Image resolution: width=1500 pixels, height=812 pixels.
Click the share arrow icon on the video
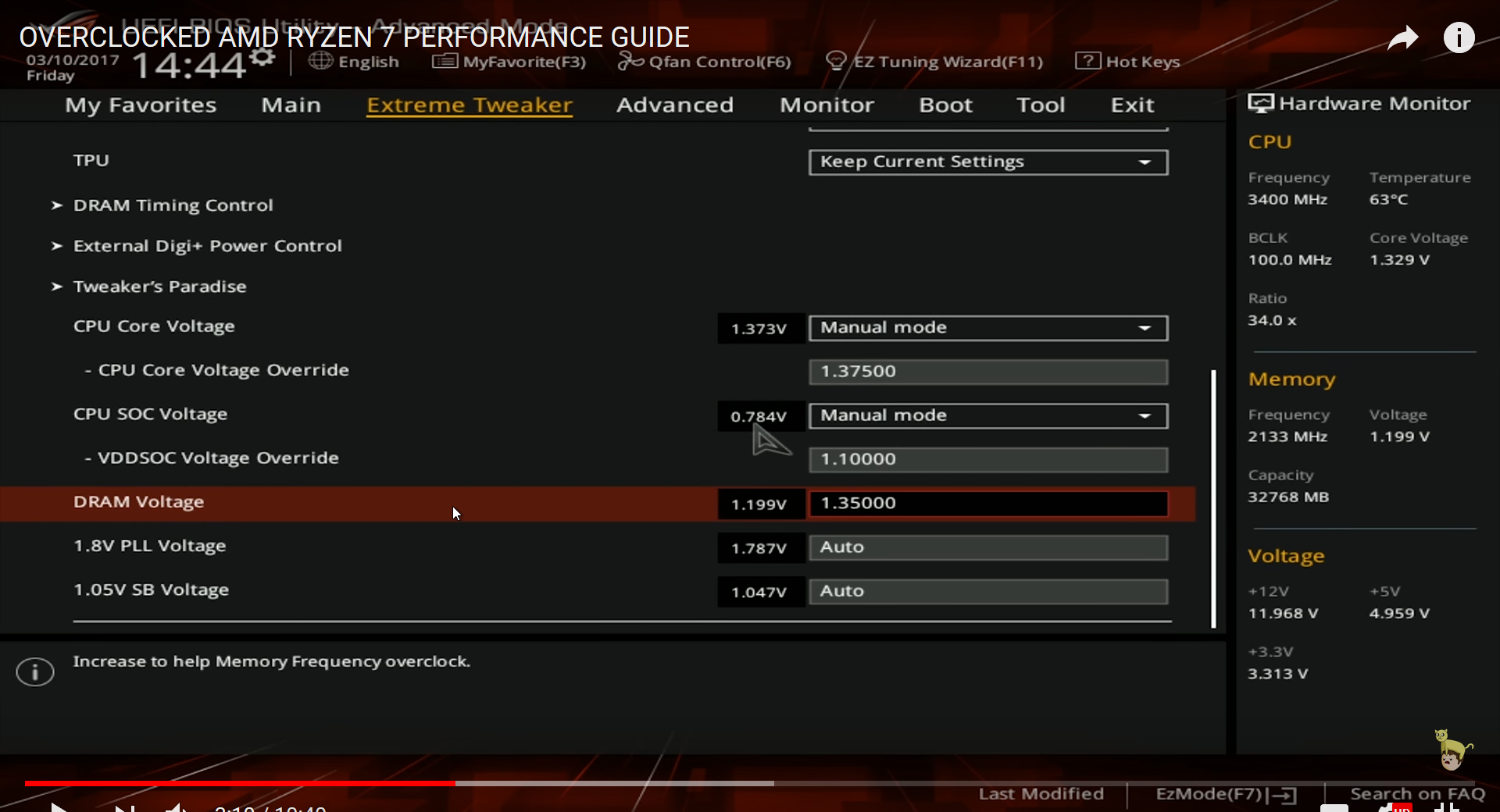1403,37
